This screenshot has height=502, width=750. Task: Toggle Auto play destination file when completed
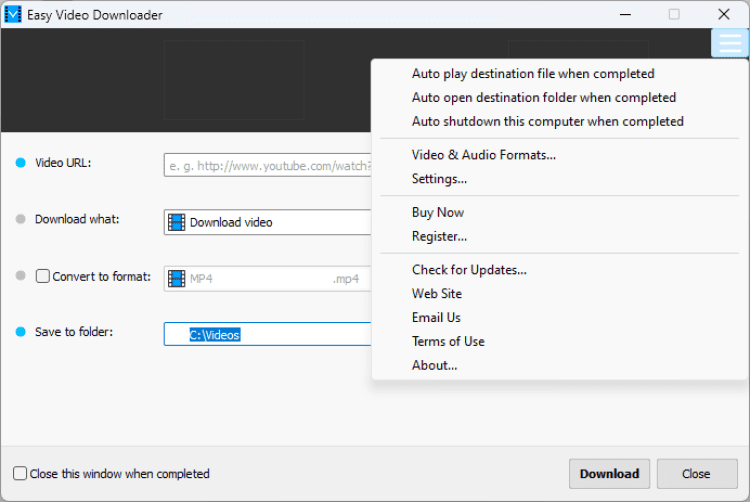point(559,74)
